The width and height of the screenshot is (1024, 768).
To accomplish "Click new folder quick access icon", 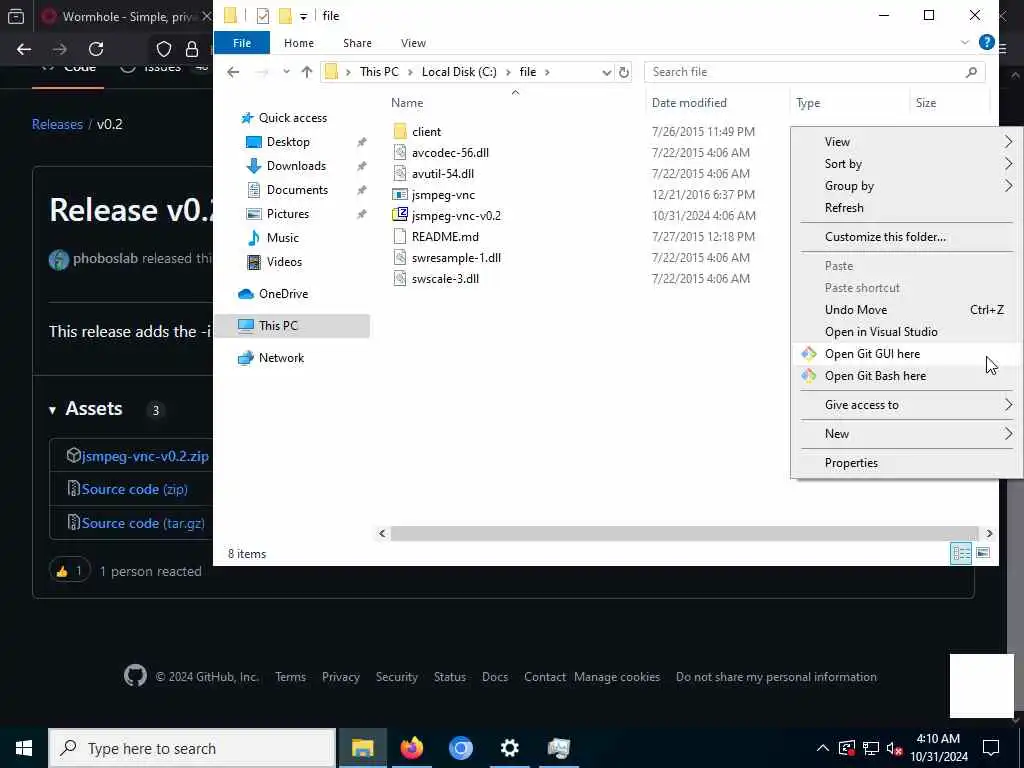I will pos(285,16).
